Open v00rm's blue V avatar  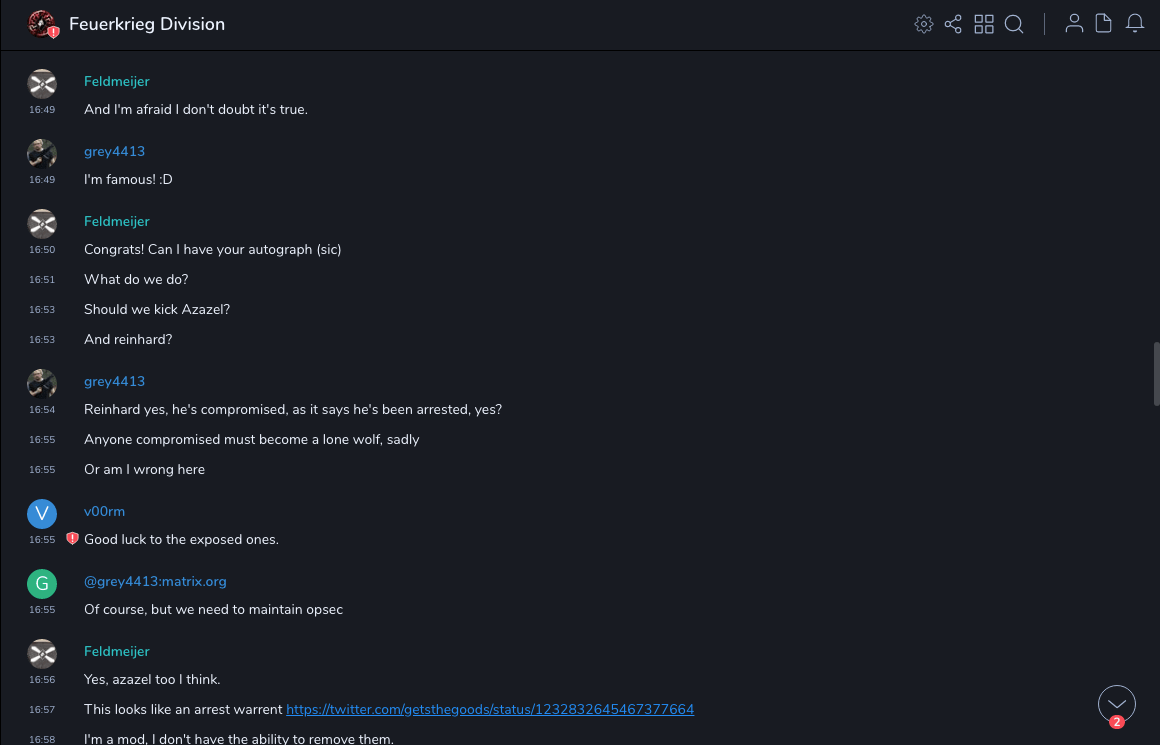click(x=42, y=514)
